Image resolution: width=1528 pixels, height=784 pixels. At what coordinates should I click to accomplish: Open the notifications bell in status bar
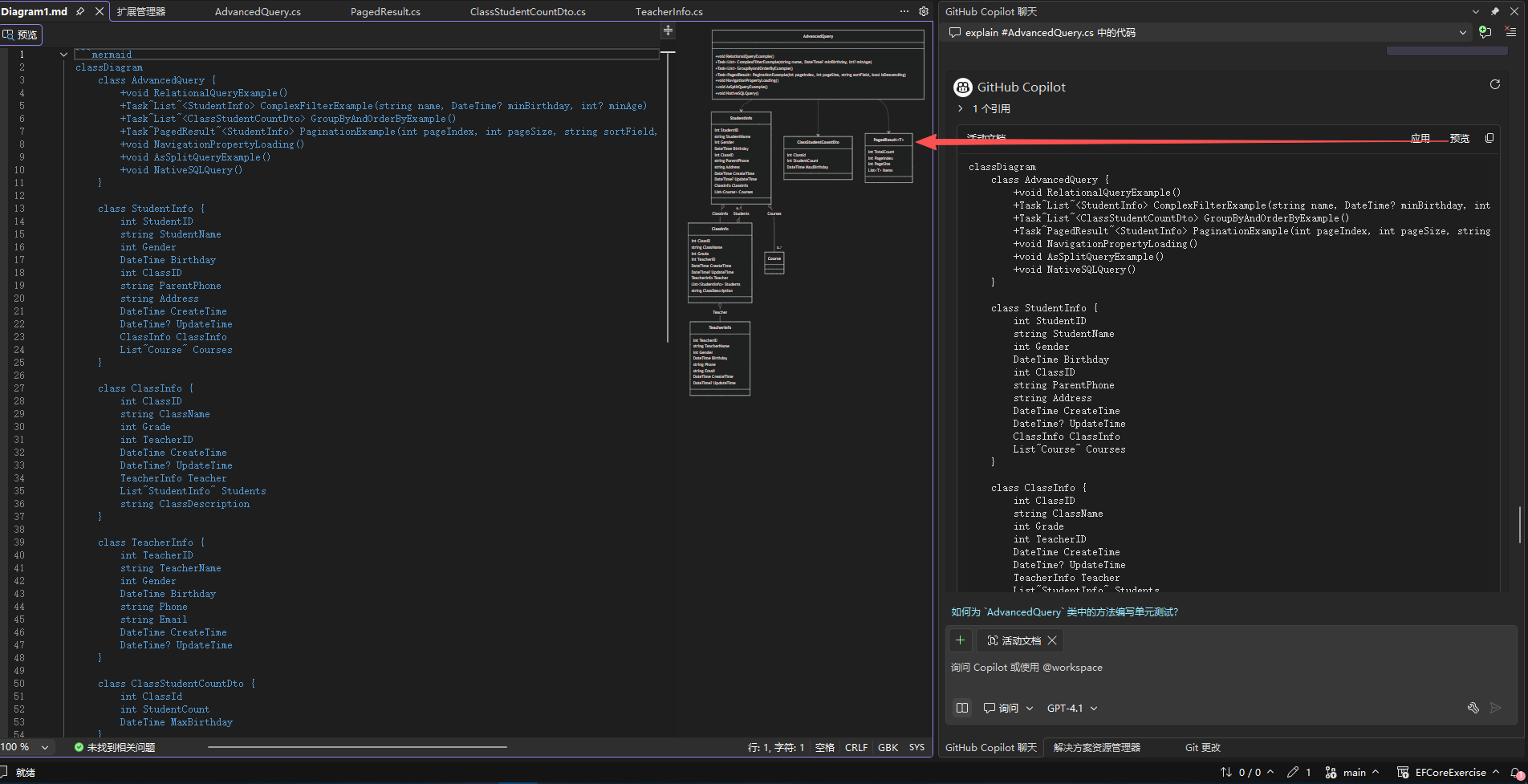tap(1516, 773)
